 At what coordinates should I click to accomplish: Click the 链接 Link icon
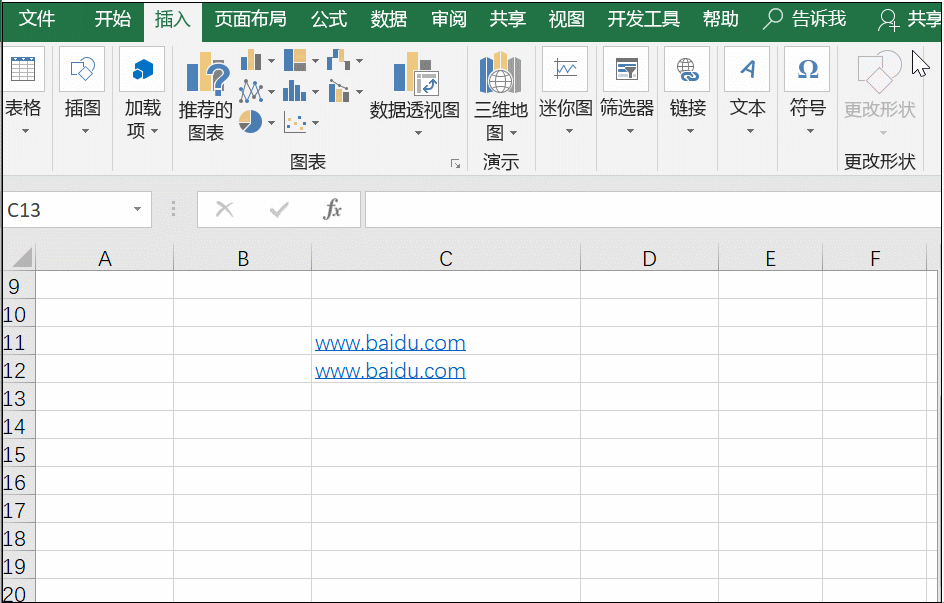click(687, 70)
